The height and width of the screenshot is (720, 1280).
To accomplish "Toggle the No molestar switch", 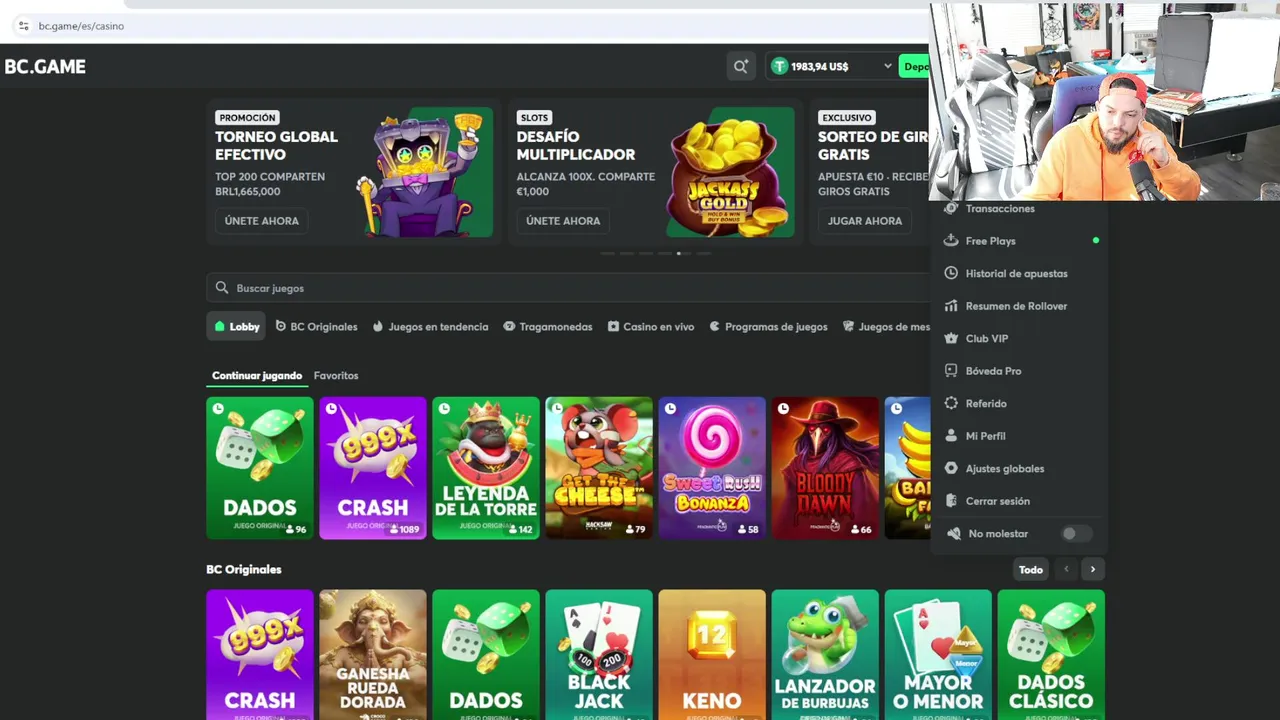I will (1076, 534).
